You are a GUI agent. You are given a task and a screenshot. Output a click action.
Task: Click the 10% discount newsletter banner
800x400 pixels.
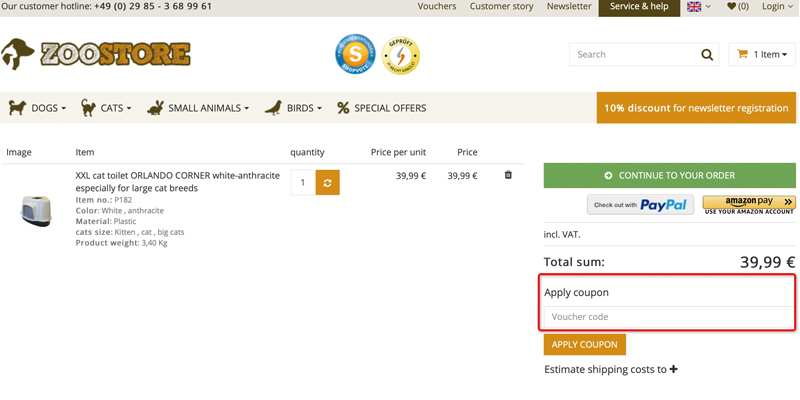coord(696,108)
